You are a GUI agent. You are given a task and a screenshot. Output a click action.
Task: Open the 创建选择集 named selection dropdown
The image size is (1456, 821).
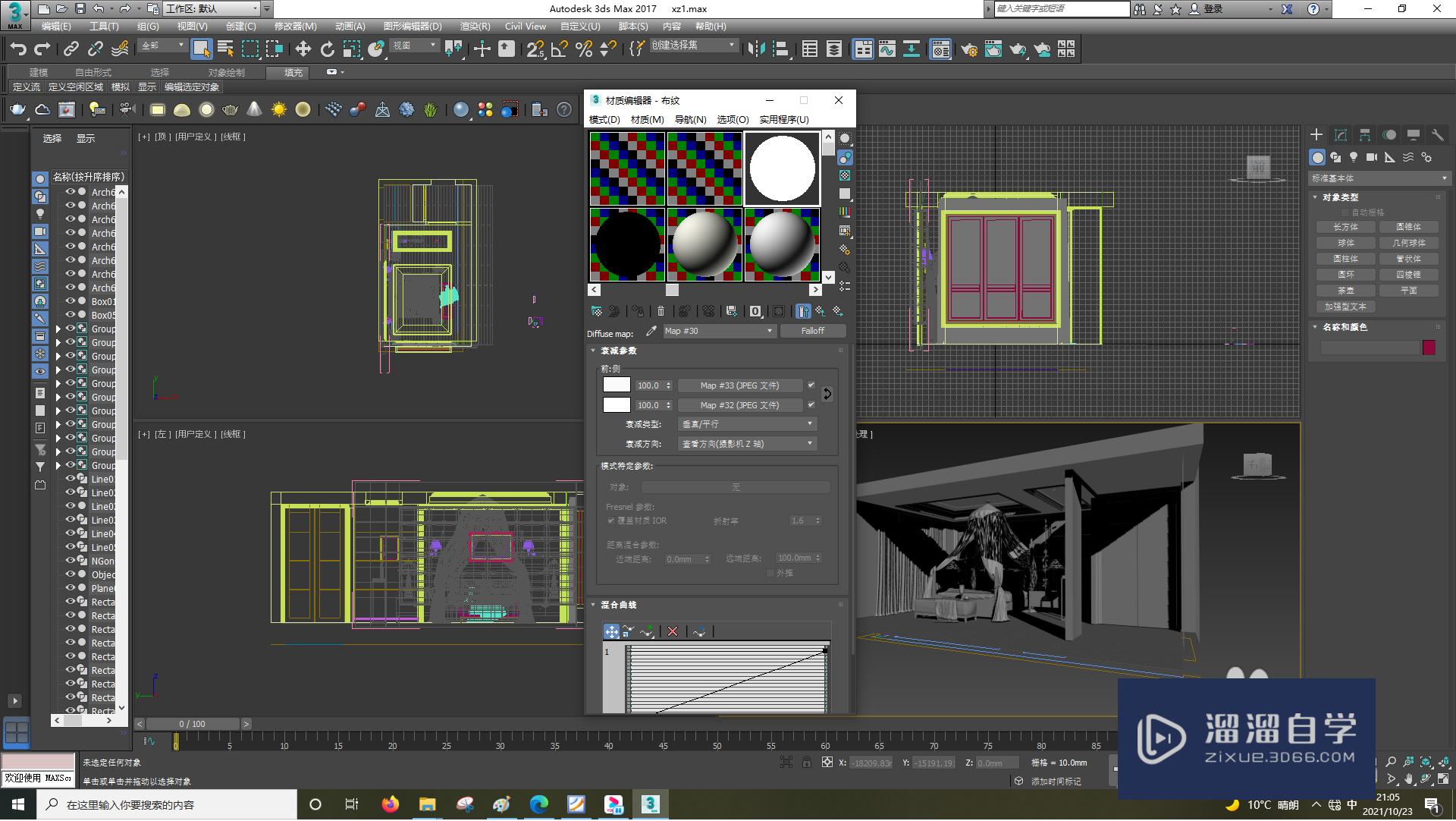coord(693,46)
